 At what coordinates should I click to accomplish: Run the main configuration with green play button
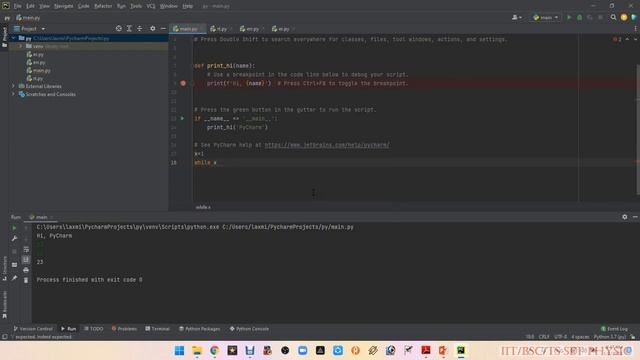pos(569,18)
